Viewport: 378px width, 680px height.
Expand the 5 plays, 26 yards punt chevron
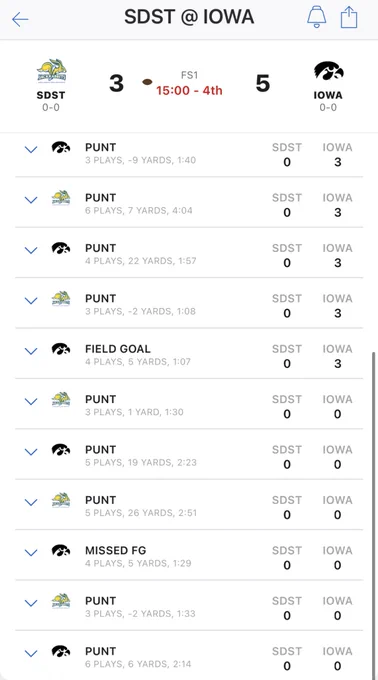pyautogui.click(x=31, y=502)
